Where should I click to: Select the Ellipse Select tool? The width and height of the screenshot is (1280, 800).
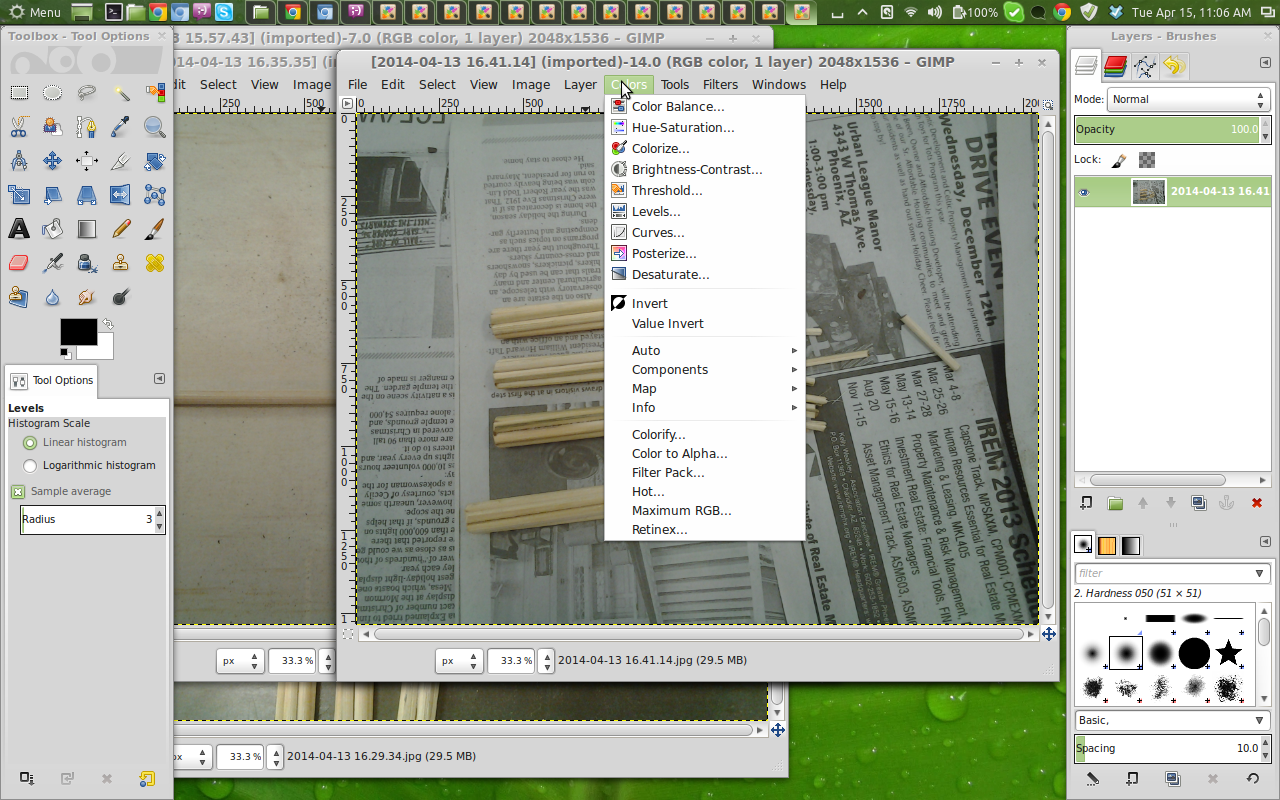pyautogui.click(x=50, y=93)
